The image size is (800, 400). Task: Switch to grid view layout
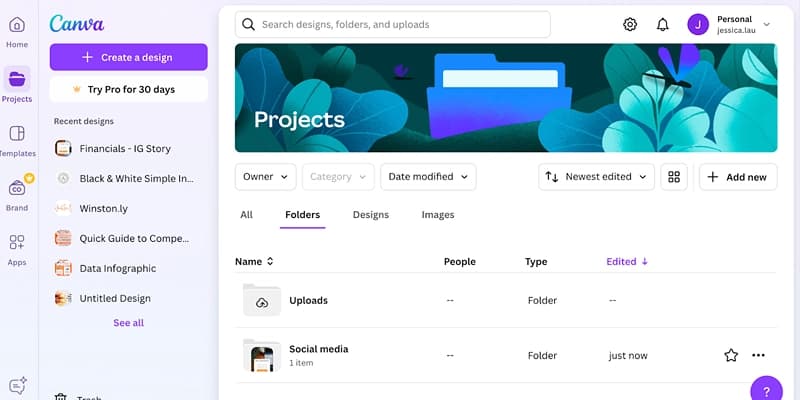[x=674, y=177]
